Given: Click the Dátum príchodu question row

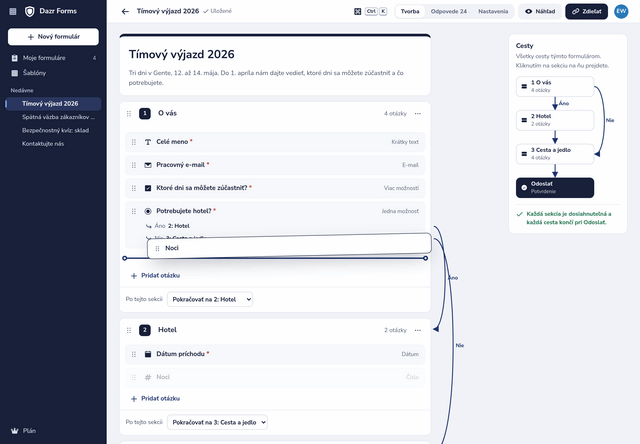Looking at the screenshot, I should click(275, 354).
